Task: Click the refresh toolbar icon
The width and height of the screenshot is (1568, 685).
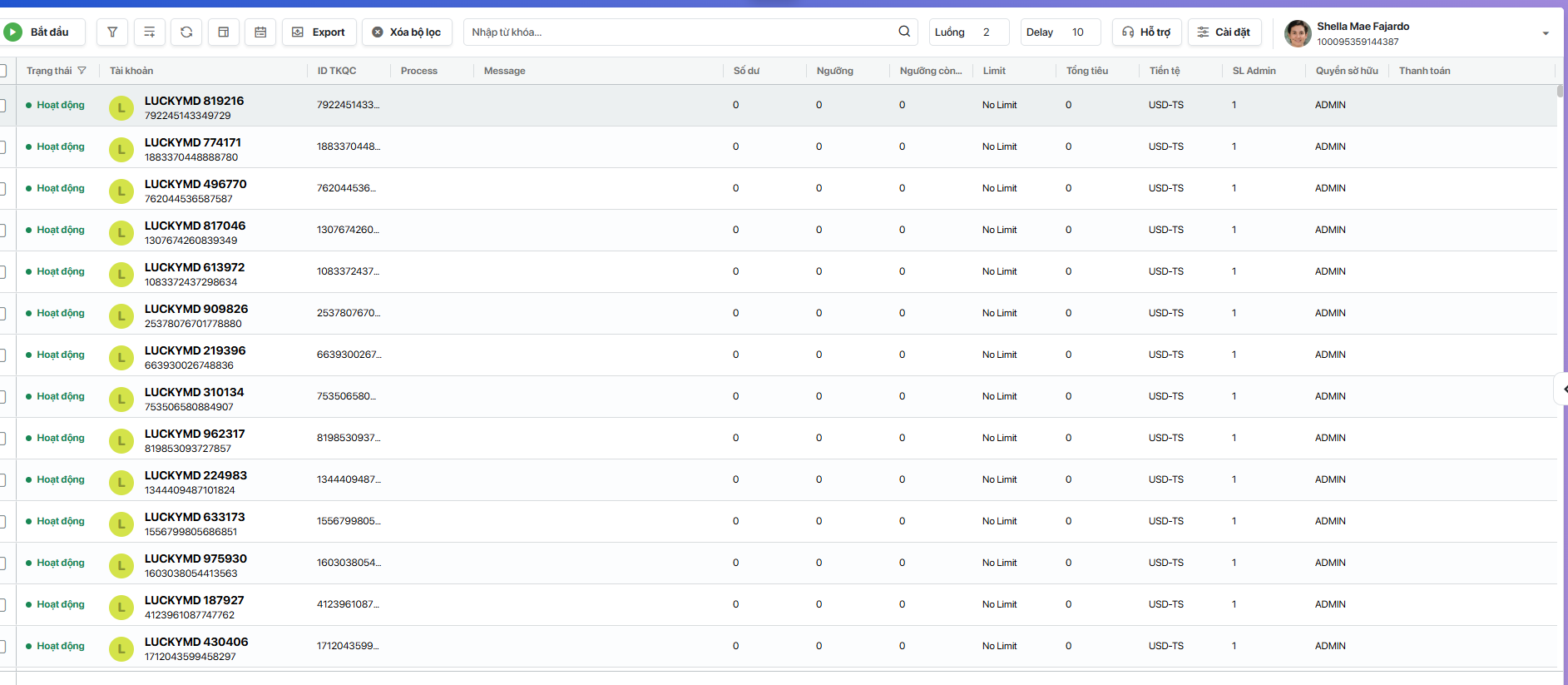Action: pos(186,32)
